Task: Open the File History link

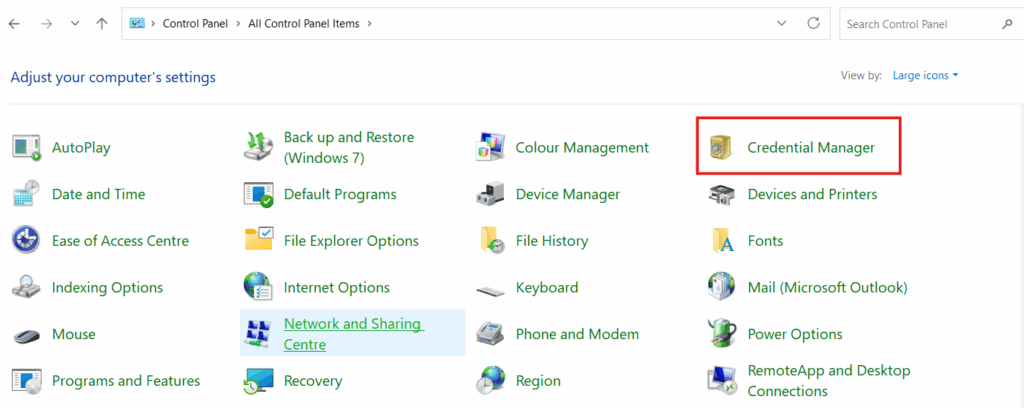Action: [552, 240]
